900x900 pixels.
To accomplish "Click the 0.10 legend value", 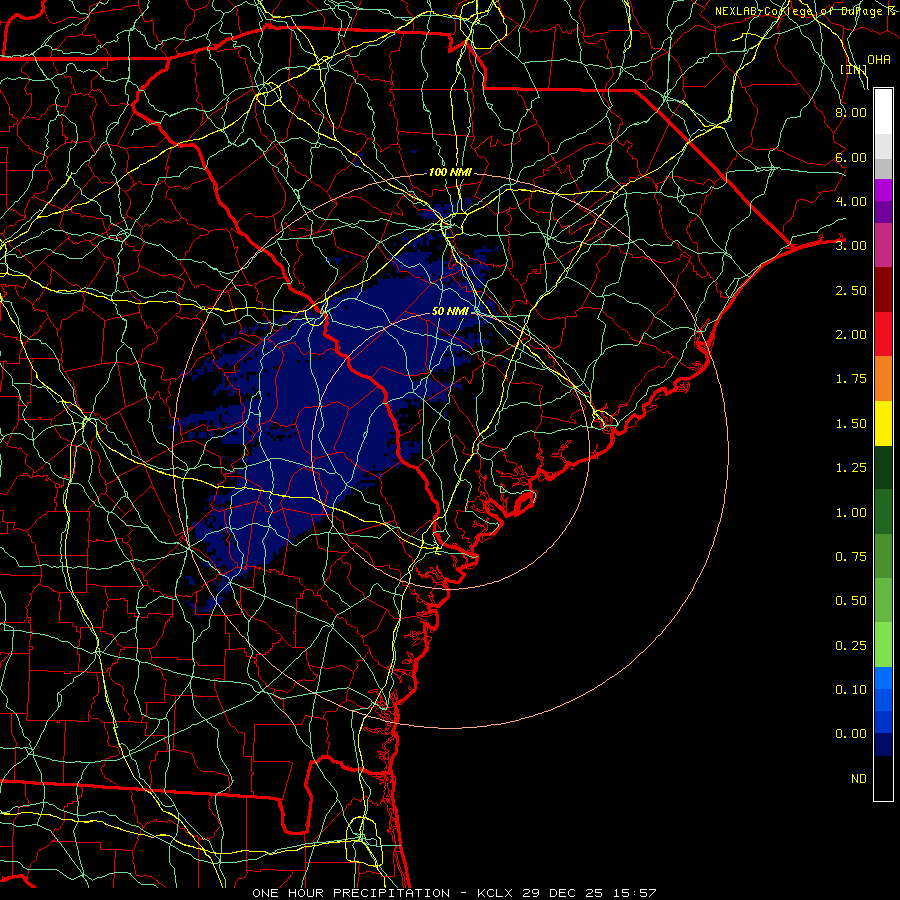I will click(x=851, y=690).
